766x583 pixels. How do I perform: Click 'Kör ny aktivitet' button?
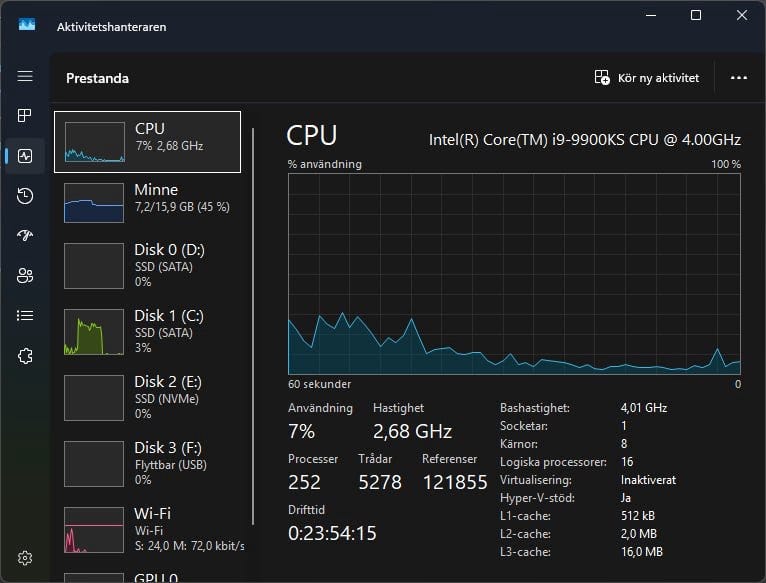tap(646, 78)
